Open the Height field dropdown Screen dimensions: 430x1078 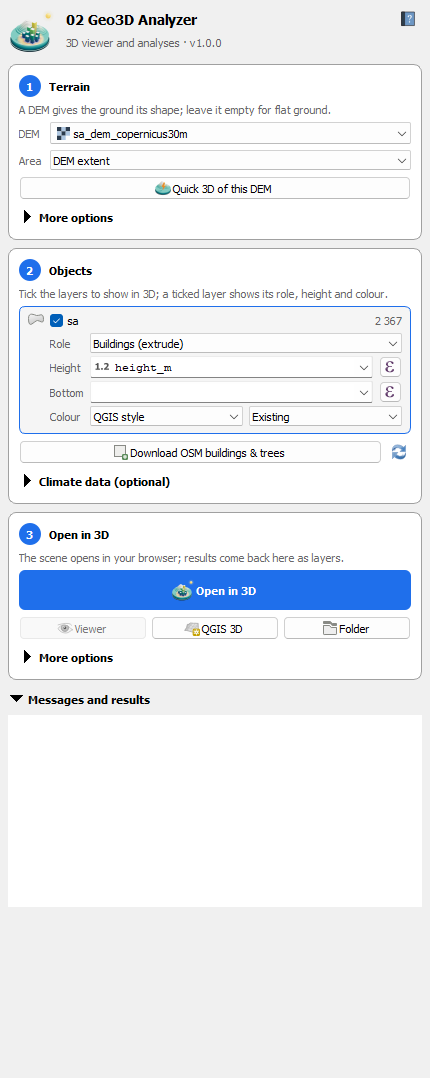coord(231,368)
